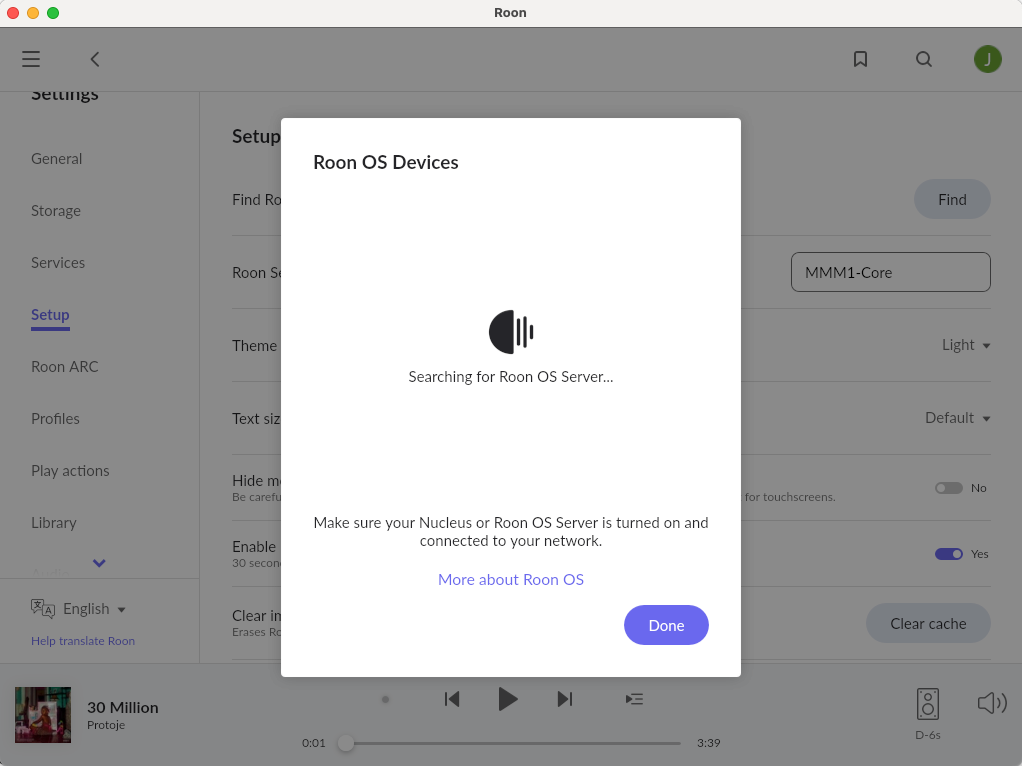The image size is (1022, 766).
Task: Open Services settings section
Action: pyautogui.click(x=58, y=263)
